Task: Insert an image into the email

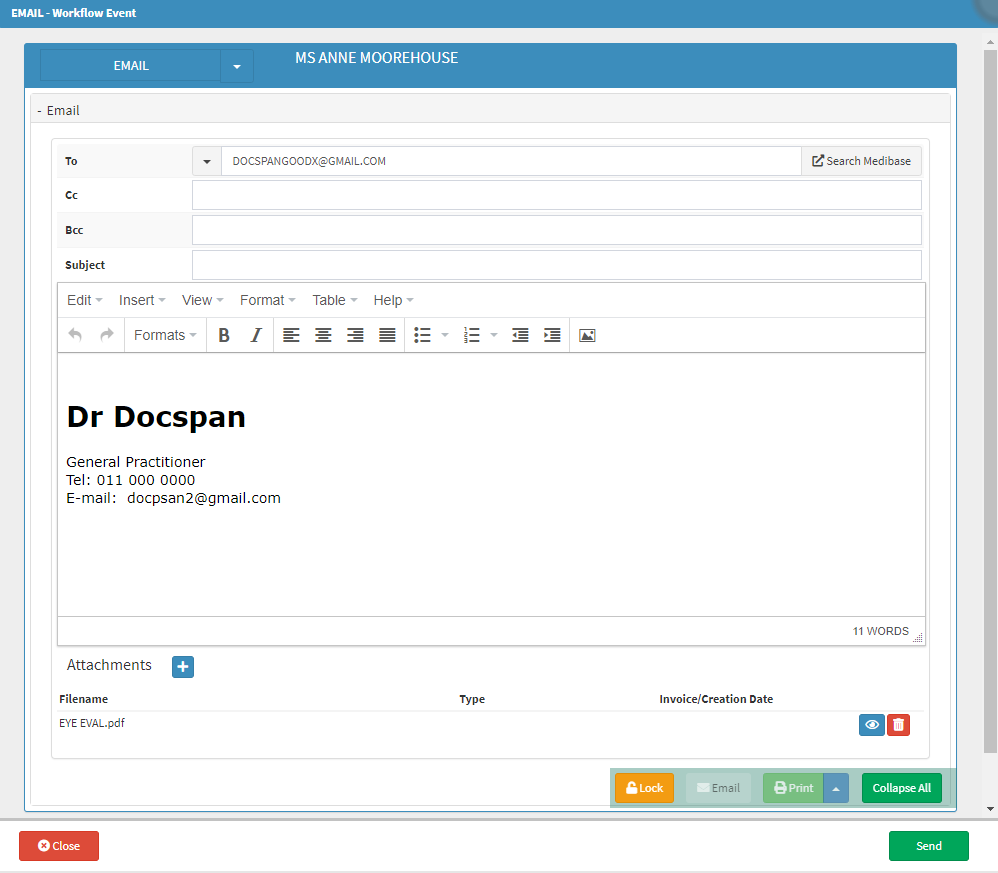Action: pyautogui.click(x=587, y=336)
